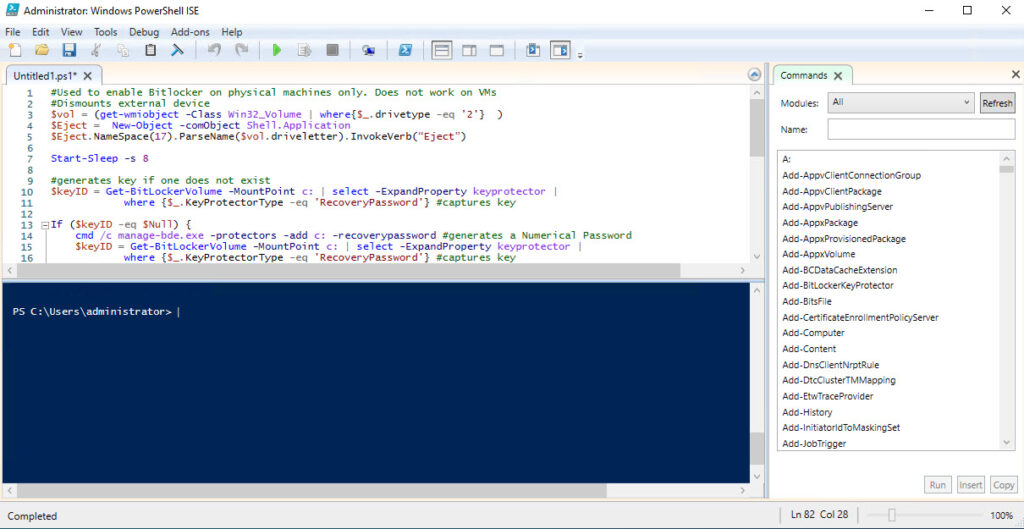Open the File menu
The height and width of the screenshot is (529, 1024).
point(12,31)
